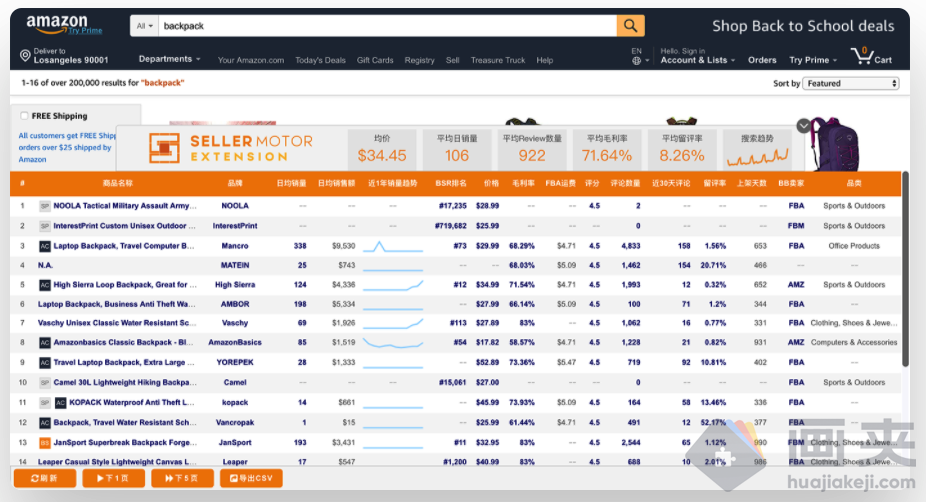Click the 刷新 refresh button
The height and width of the screenshot is (502, 926).
pyautogui.click(x=45, y=479)
